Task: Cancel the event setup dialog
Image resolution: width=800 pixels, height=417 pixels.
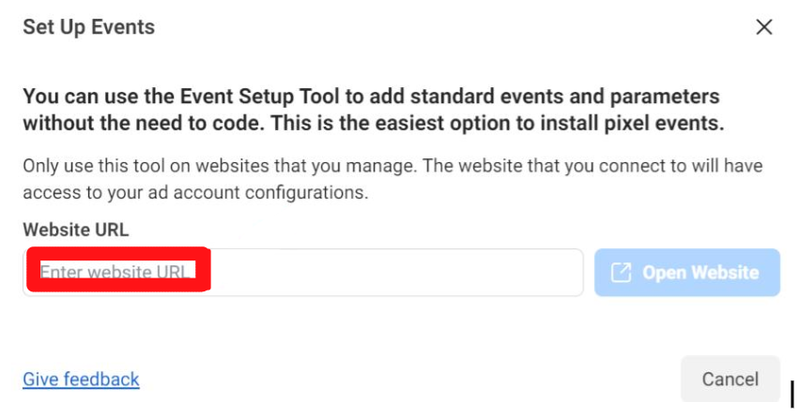Action: pyautogui.click(x=729, y=379)
